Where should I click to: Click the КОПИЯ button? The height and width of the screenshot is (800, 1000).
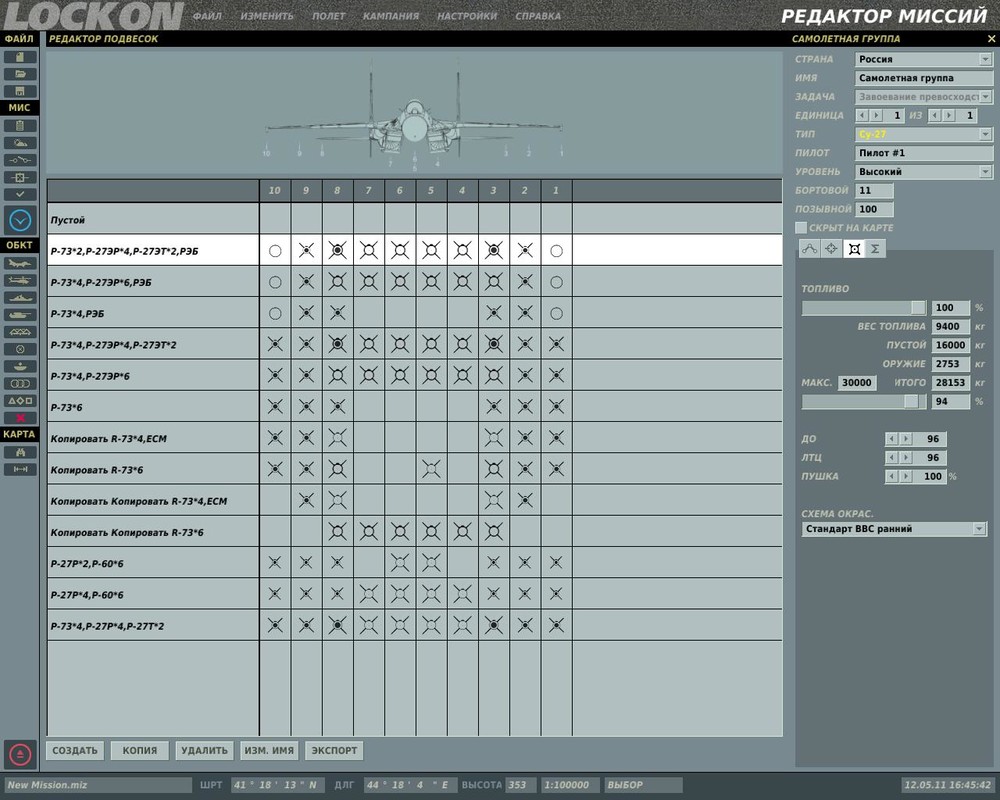coord(140,750)
